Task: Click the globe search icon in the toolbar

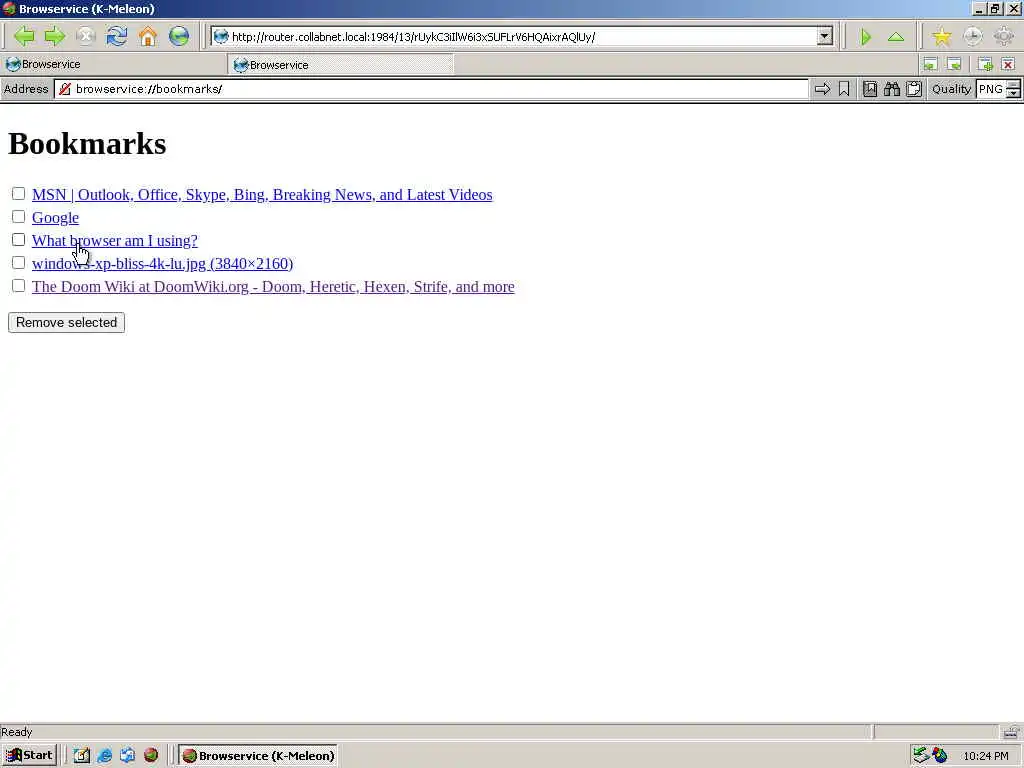Action: 179,36
